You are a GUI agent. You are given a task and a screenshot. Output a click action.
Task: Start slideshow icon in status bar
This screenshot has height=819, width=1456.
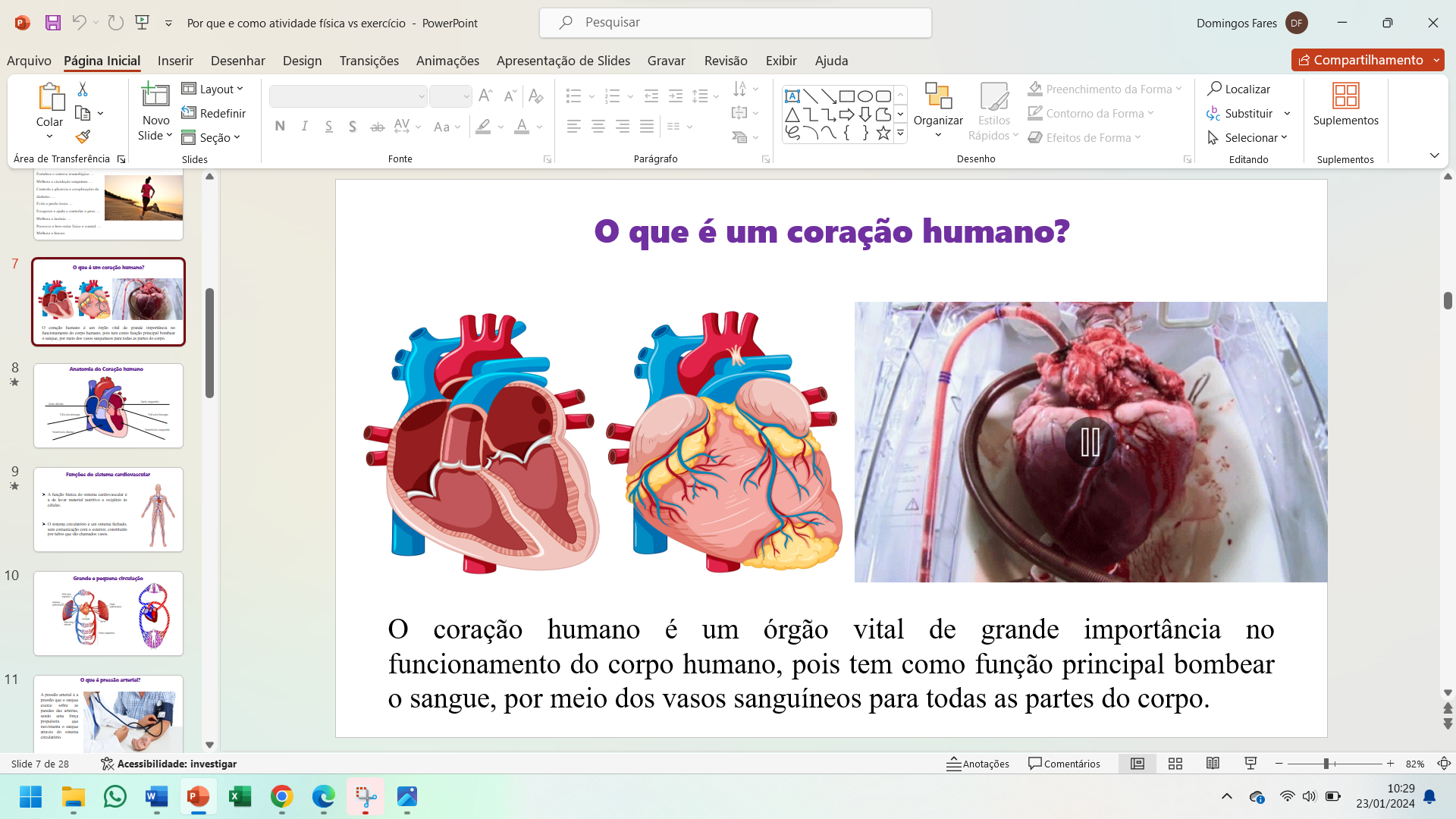(1250, 764)
